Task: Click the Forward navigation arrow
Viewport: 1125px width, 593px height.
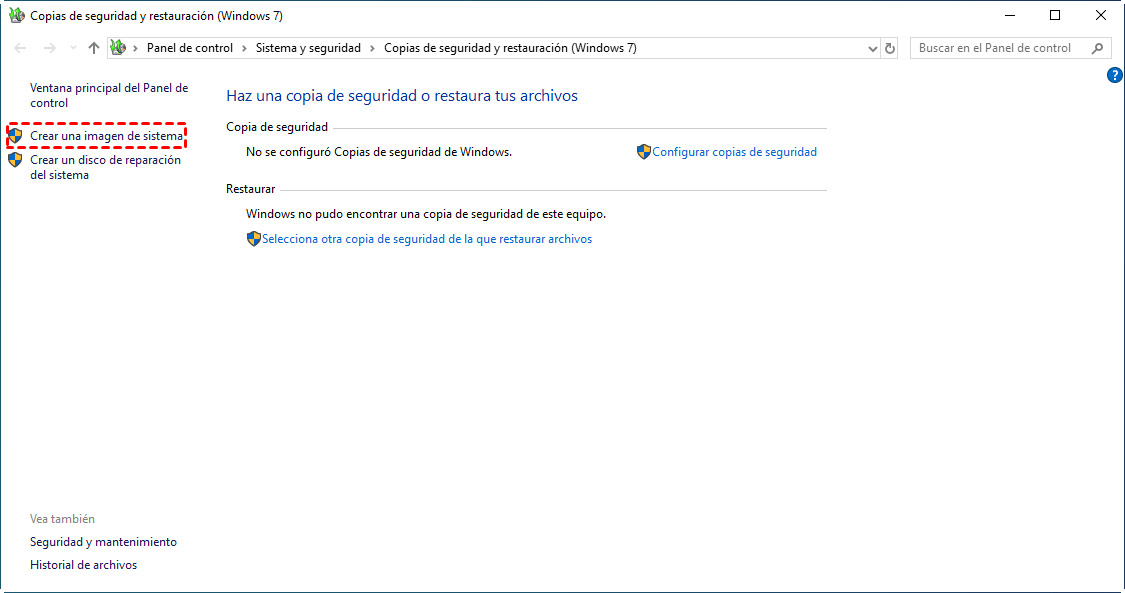Action: click(50, 48)
